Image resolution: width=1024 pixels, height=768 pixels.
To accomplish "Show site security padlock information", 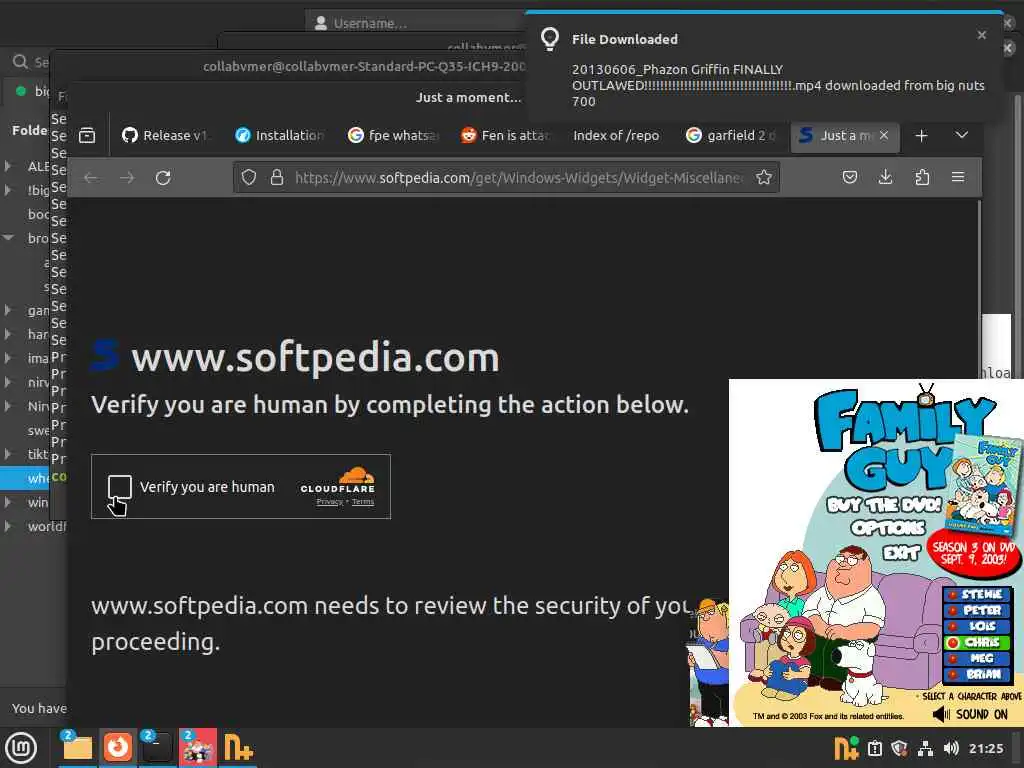I will pyautogui.click(x=277, y=177).
